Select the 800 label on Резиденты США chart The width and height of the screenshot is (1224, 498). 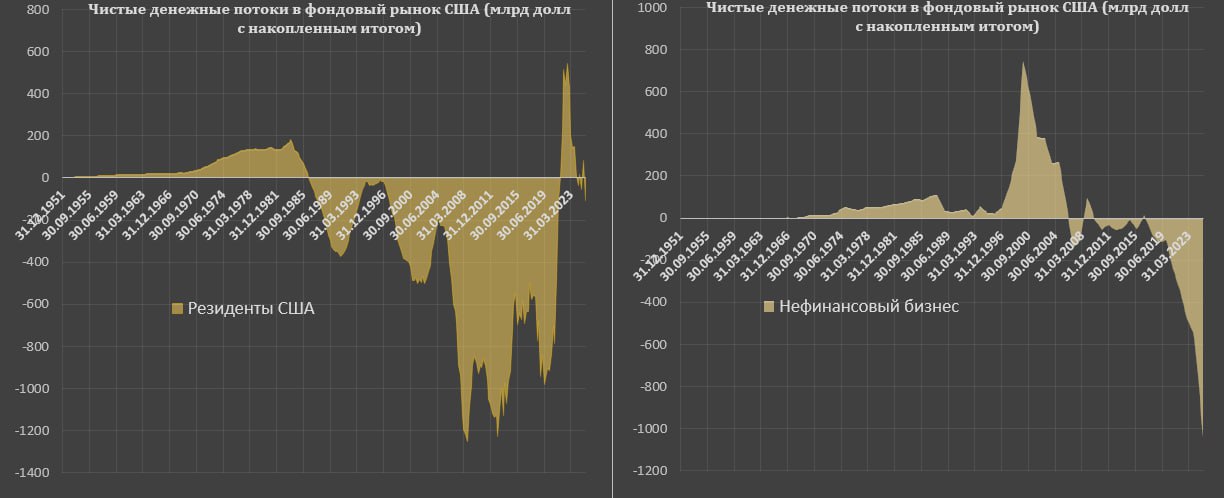pos(36,9)
